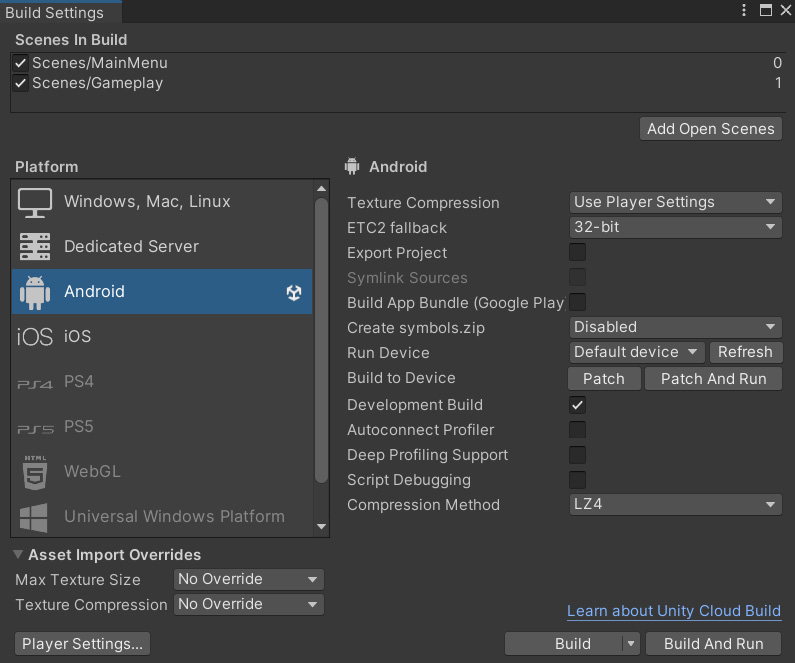Enable the Autoconnect Profiler checkbox
Viewport: 795px width, 663px height.
click(x=577, y=429)
